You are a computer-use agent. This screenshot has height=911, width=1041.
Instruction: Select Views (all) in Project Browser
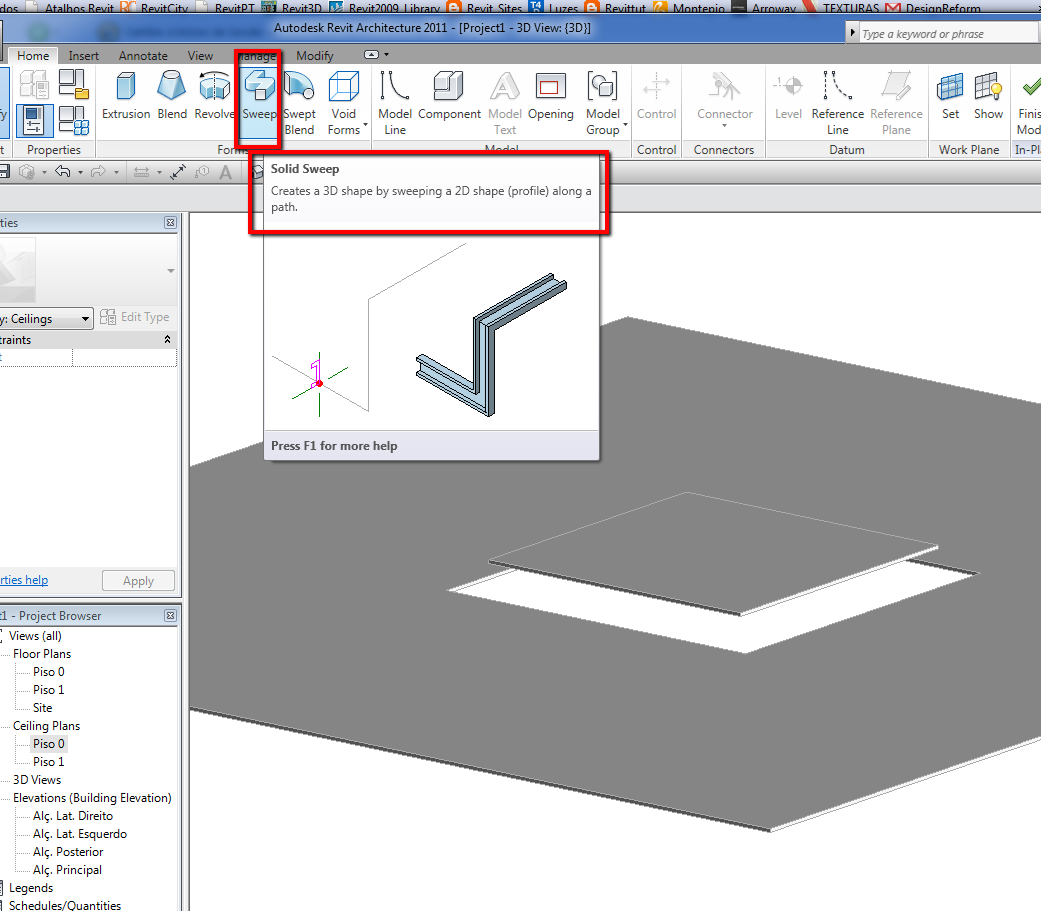pos(35,635)
